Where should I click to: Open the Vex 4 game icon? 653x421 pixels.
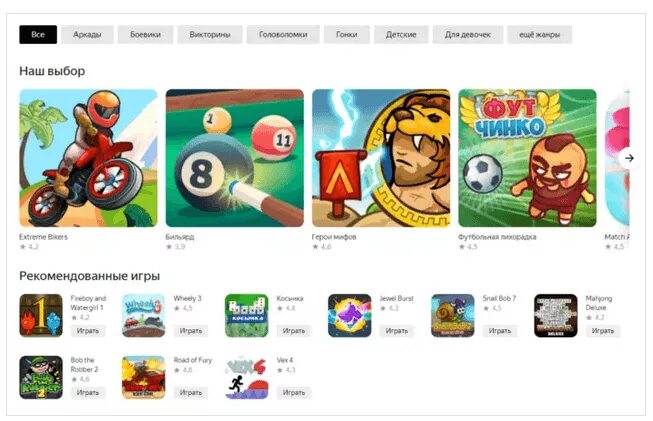(x=247, y=377)
